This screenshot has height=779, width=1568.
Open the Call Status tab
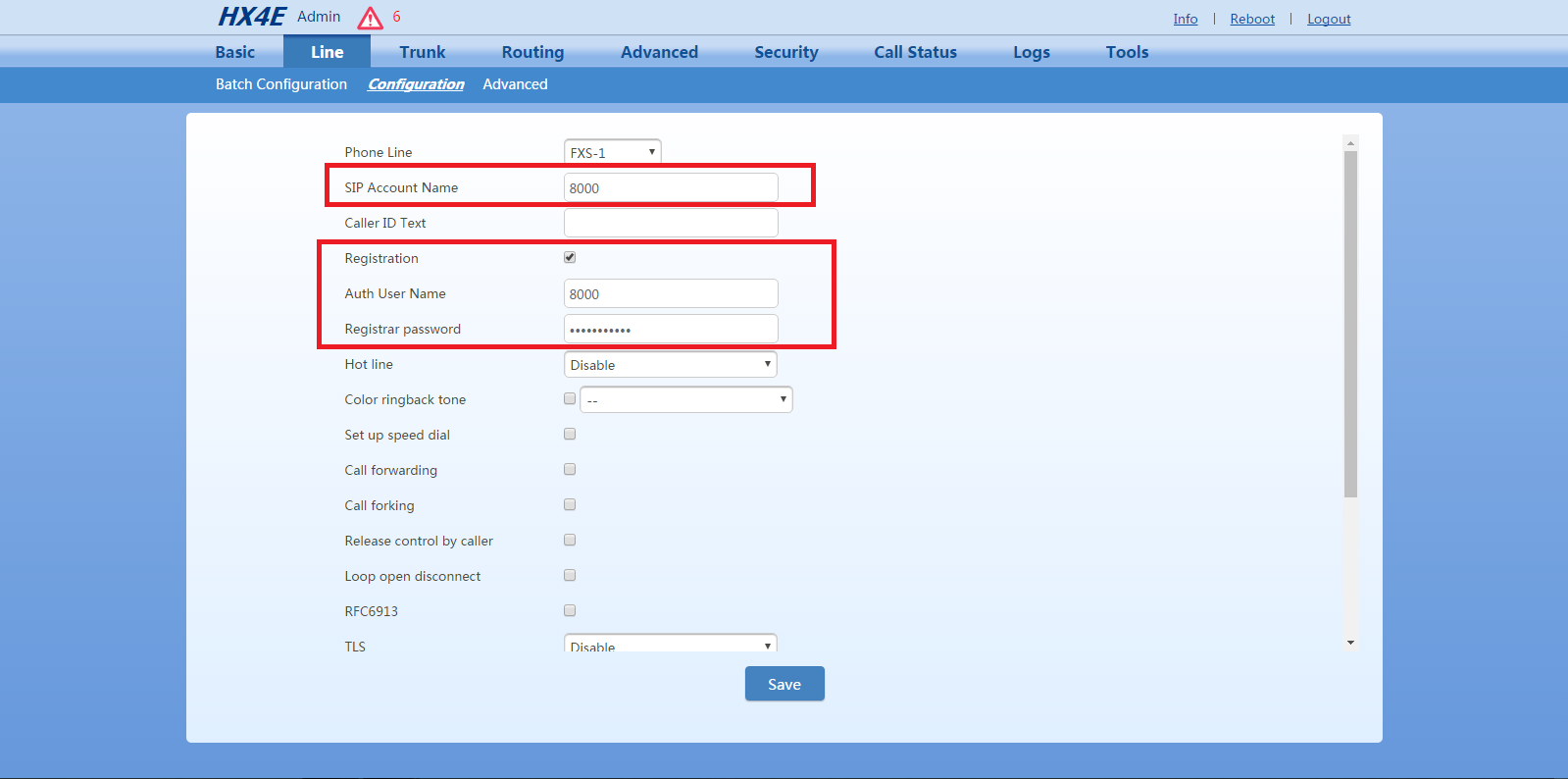(x=915, y=52)
